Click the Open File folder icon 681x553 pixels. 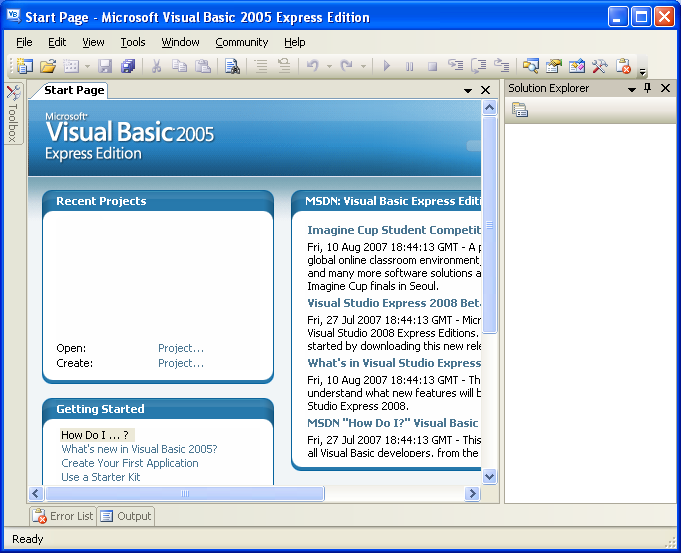pos(48,66)
